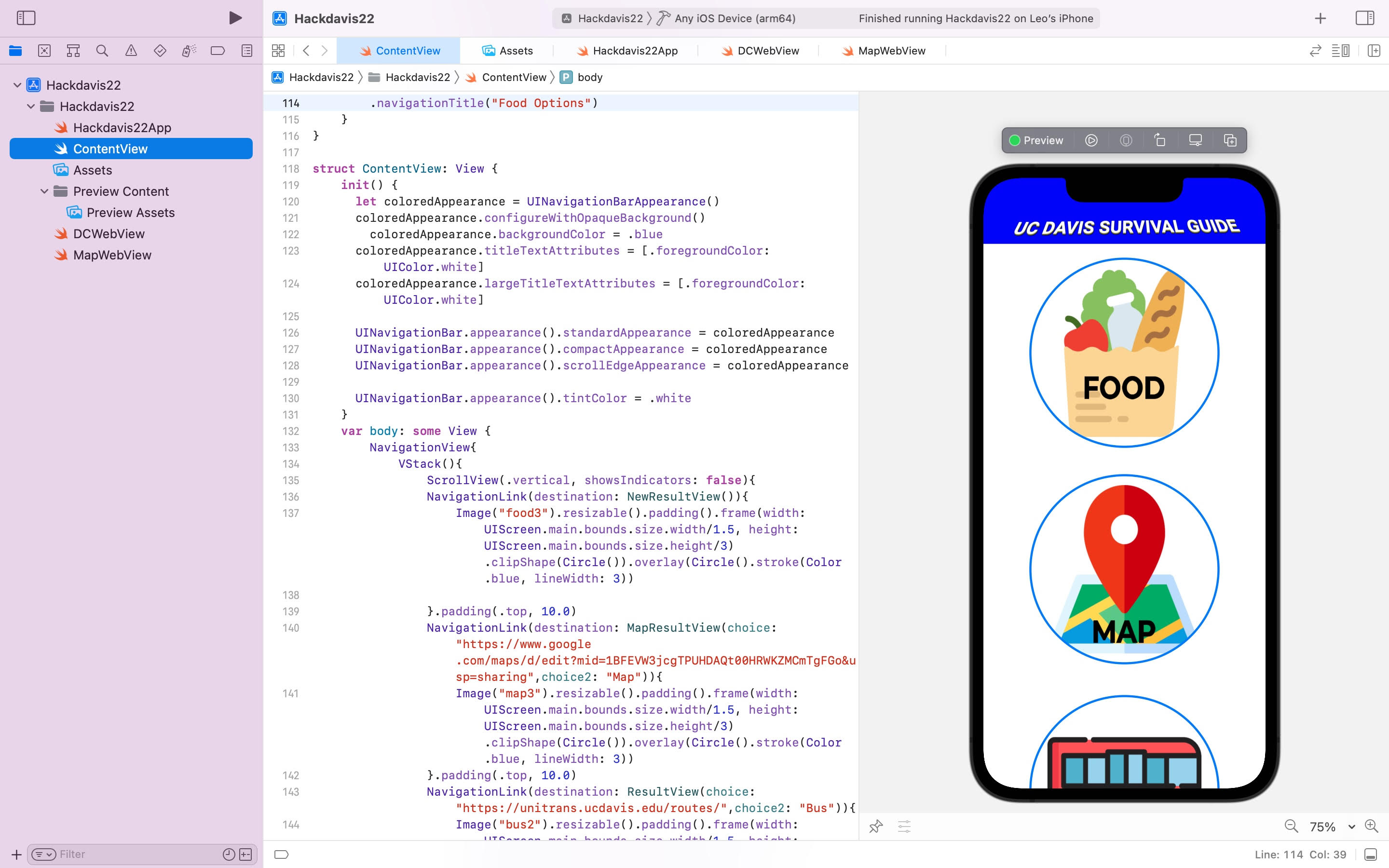Toggle the right inspector panel

1364,18
